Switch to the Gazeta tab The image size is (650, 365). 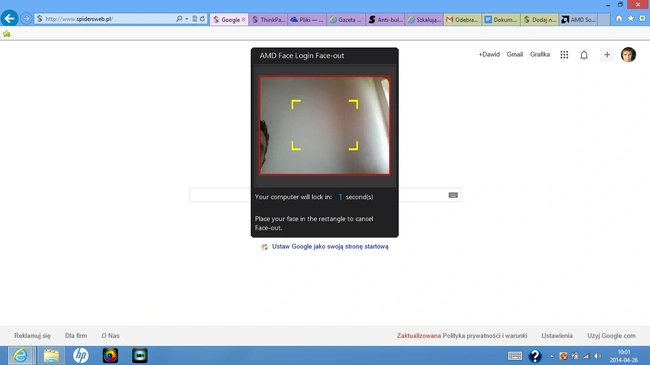coord(345,19)
